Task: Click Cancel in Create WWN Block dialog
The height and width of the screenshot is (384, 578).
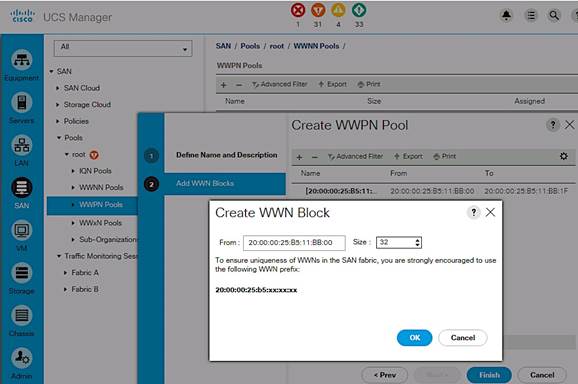Action: [x=463, y=338]
